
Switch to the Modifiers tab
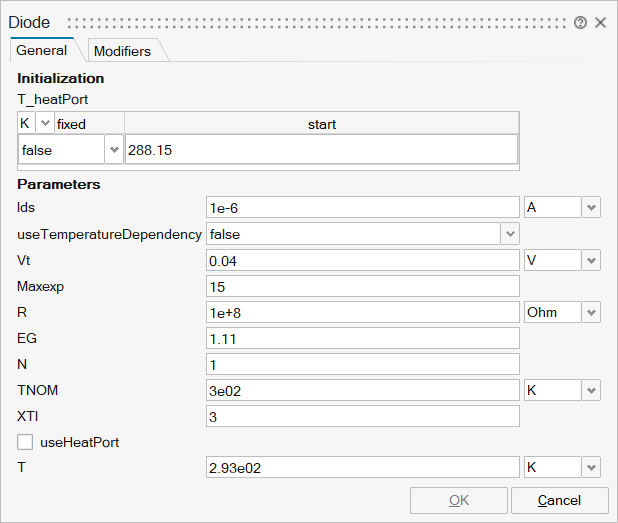coord(122,51)
